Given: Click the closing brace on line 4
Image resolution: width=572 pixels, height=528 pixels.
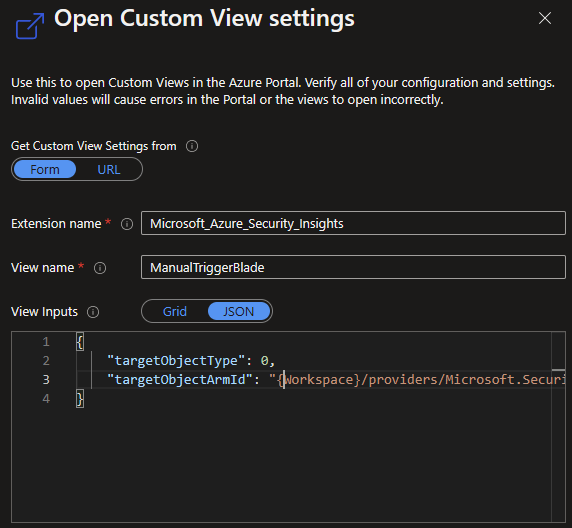Looking at the screenshot, I should click(x=80, y=398).
